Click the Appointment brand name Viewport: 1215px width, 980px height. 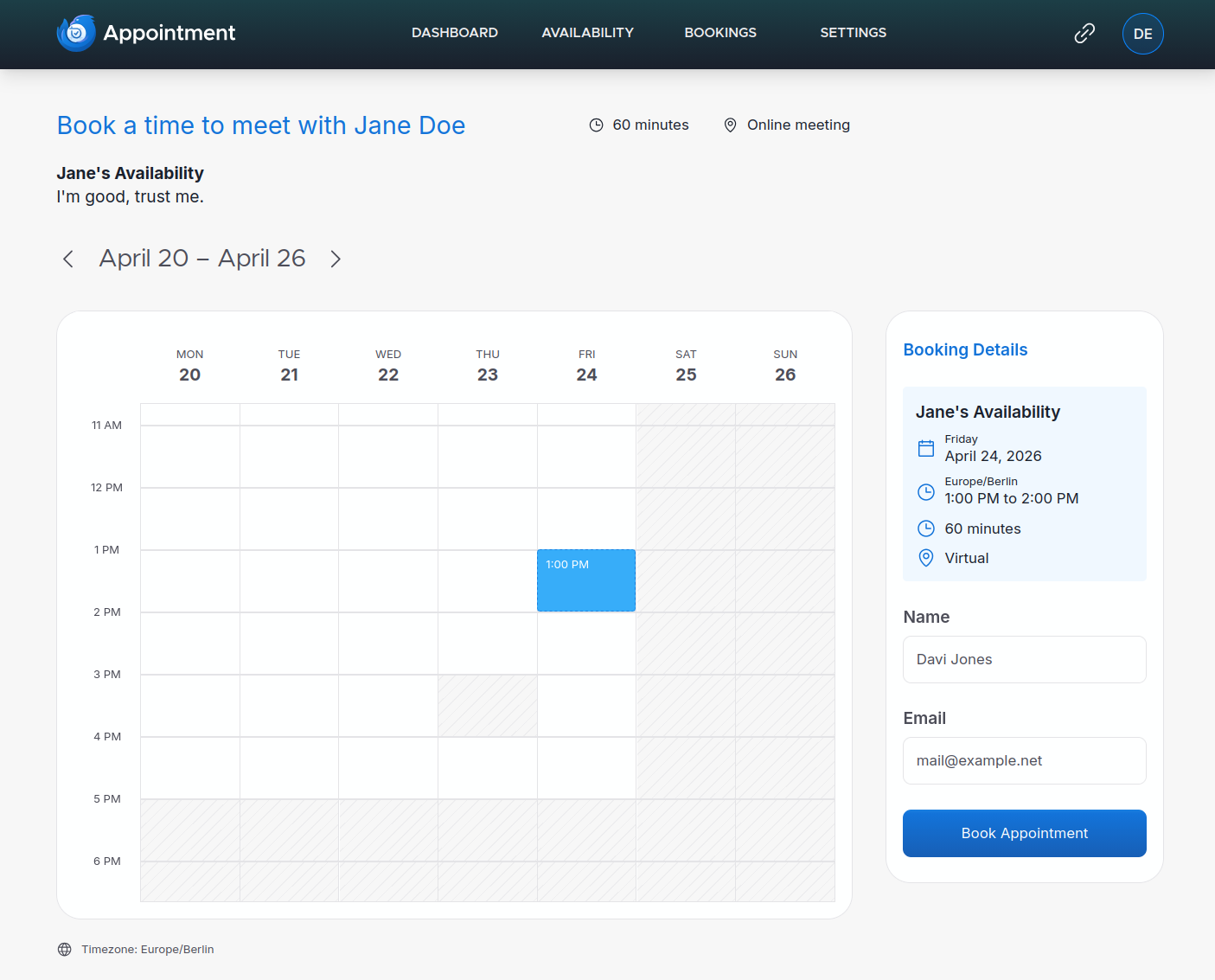coord(169,33)
